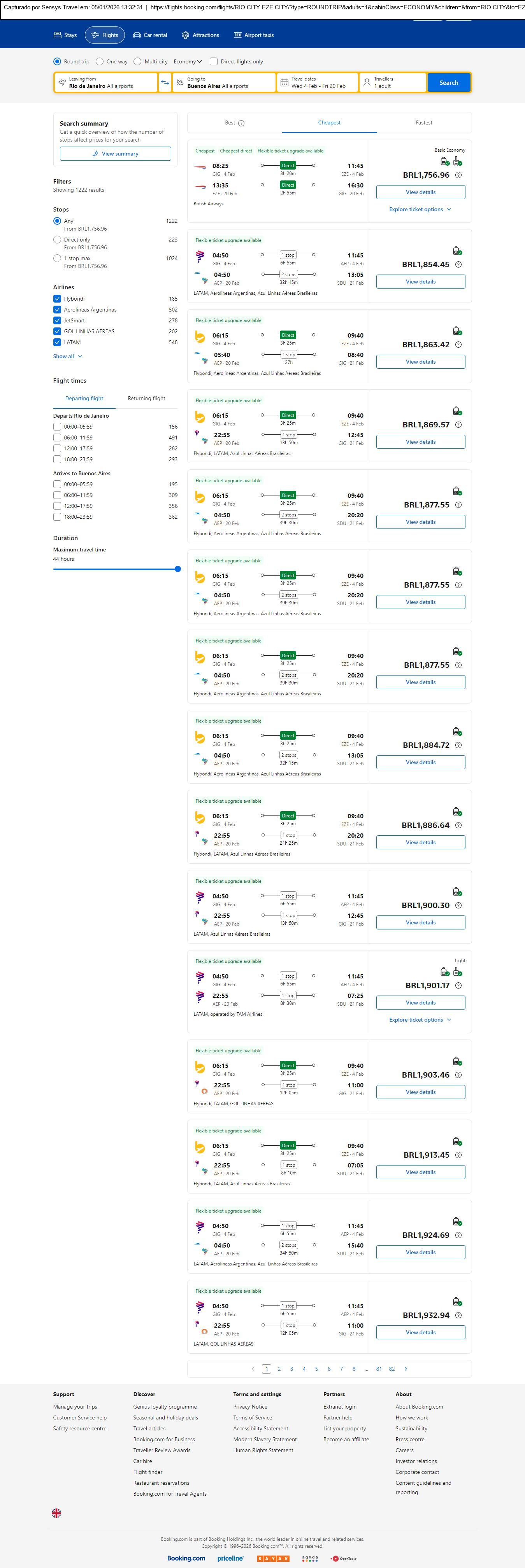Click the blue Search button
Screen dimensions: 525x1568
(x=448, y=83)
